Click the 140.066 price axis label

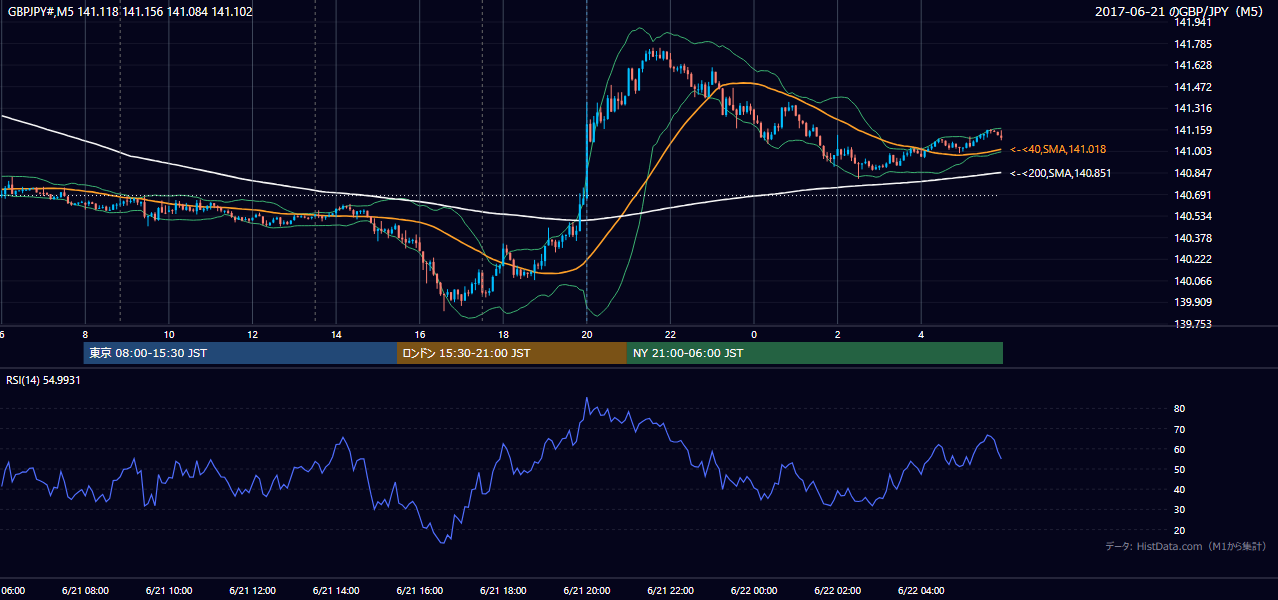coord(1193,281)
